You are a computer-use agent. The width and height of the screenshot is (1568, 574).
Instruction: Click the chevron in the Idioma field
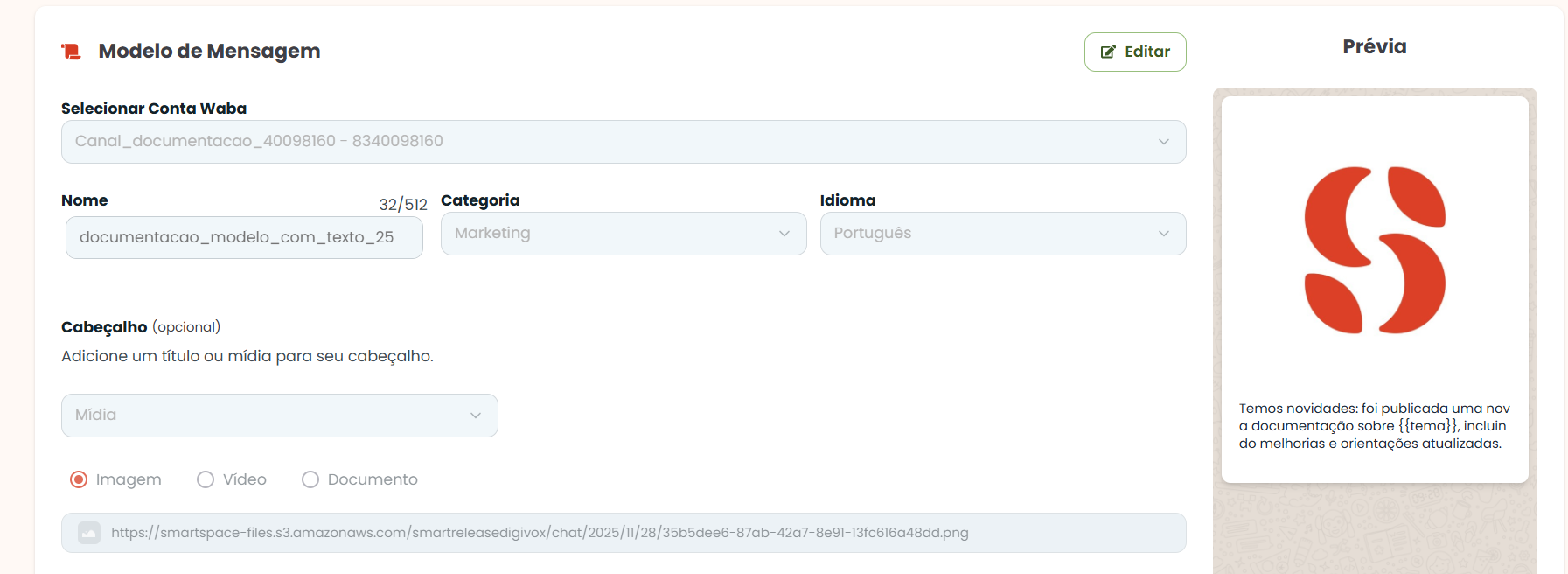1164,234
